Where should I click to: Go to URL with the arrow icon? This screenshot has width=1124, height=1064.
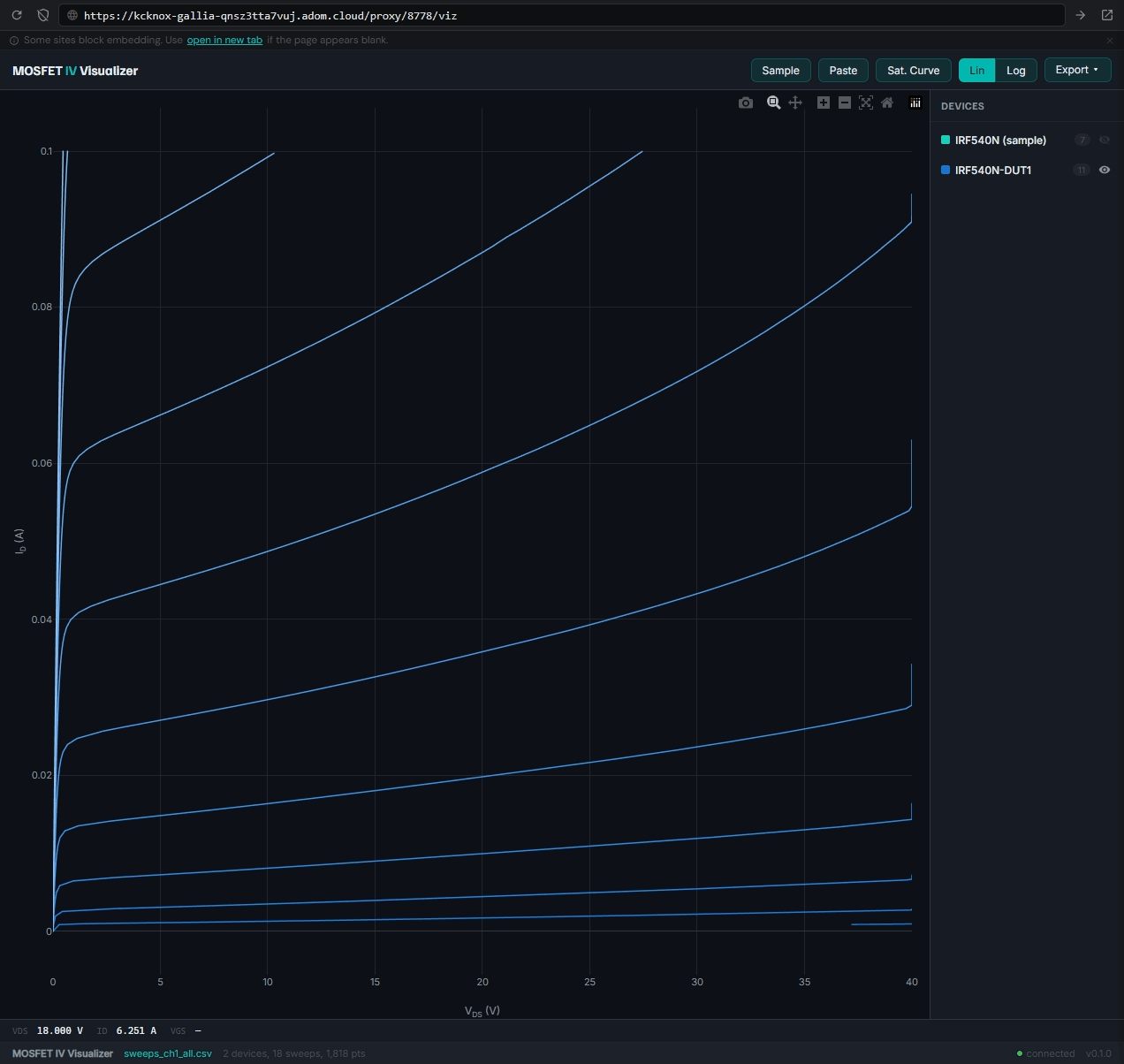(x=1080, y=15)
